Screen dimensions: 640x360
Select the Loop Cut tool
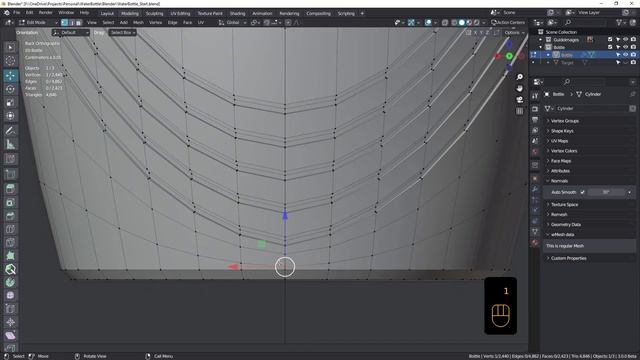(x=11, y=229)
